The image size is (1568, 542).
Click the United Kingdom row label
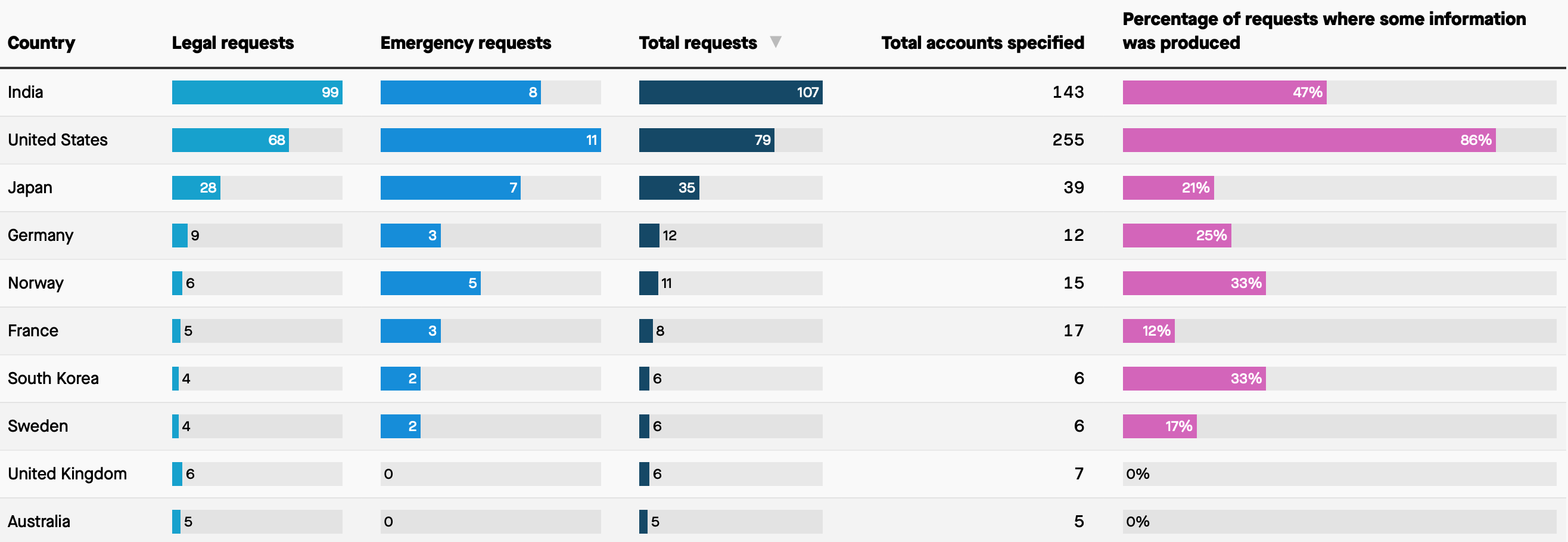pyautogui.click(x=67, y=474)
